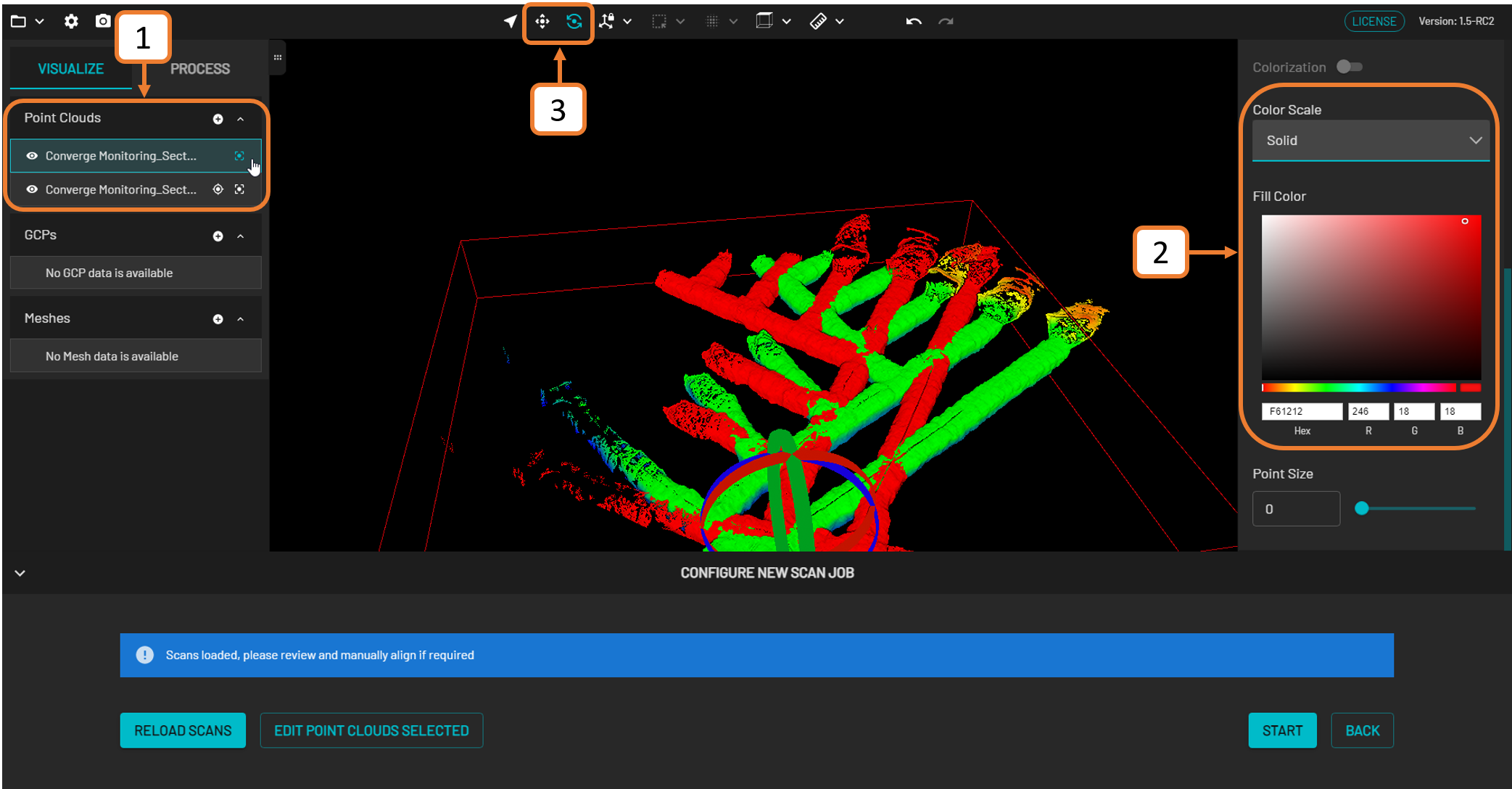Select the navigate arrow tool
The width and height of the screenshot is (1512, 789).
[x=511, y=22]
